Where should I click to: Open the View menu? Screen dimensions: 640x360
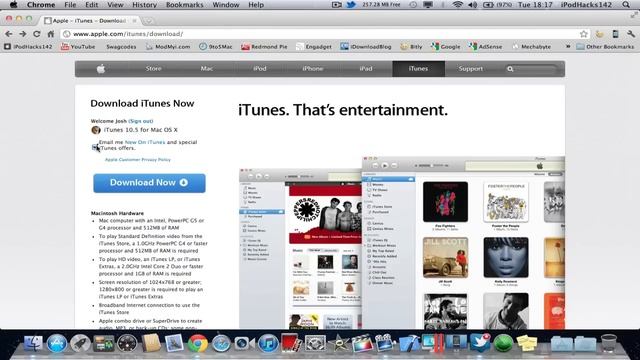115,5
